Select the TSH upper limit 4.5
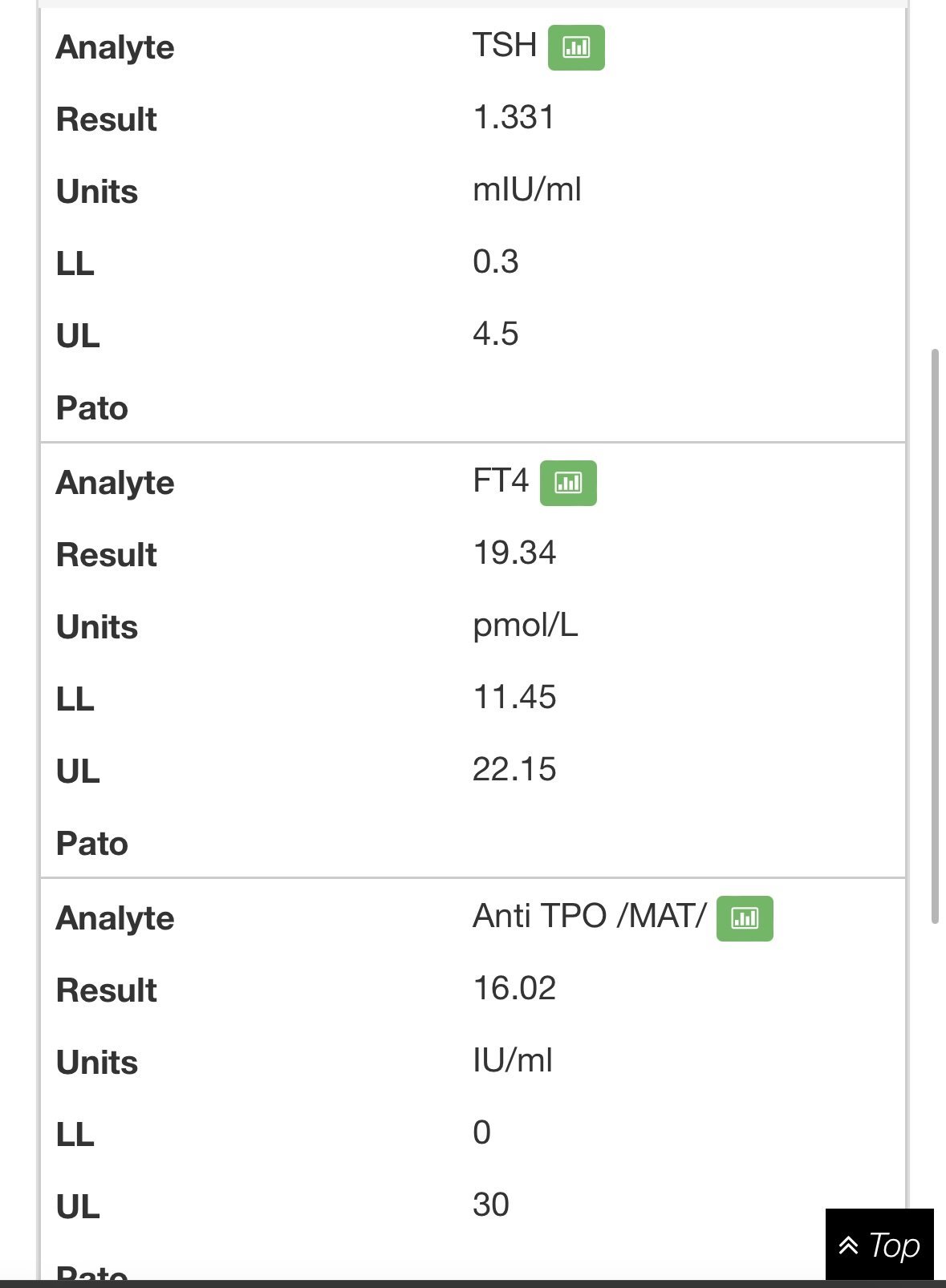Viewport: 946px width, 1288px height. coord(495,334)
